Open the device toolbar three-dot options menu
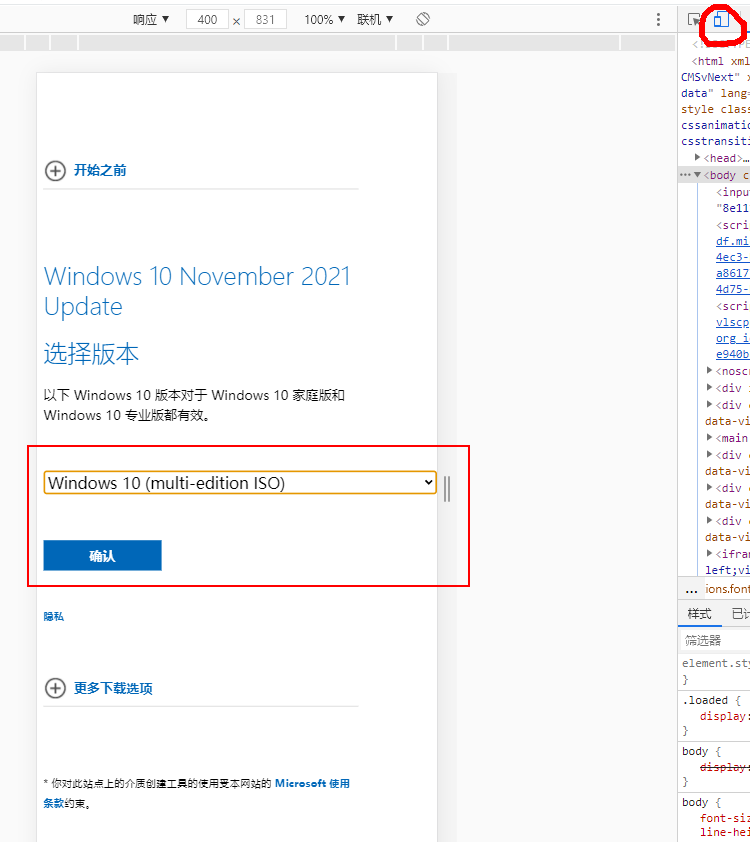This screenshot has height=842, width=750. click(658, 20)
